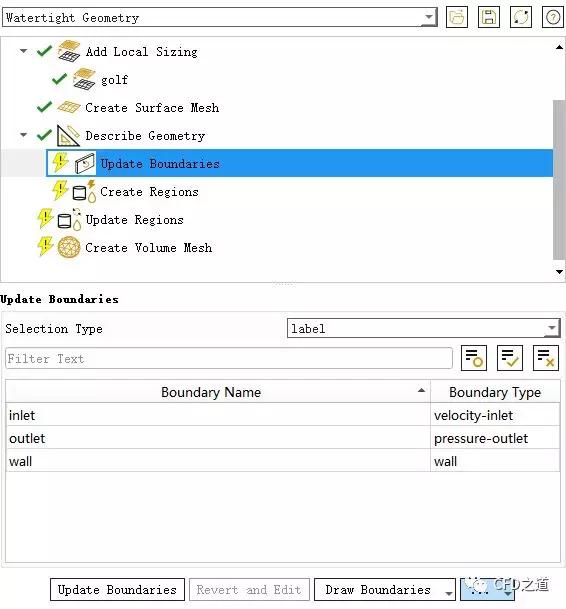
Task: Select the inlet boundary name cell
Action: tap(218, 415)
